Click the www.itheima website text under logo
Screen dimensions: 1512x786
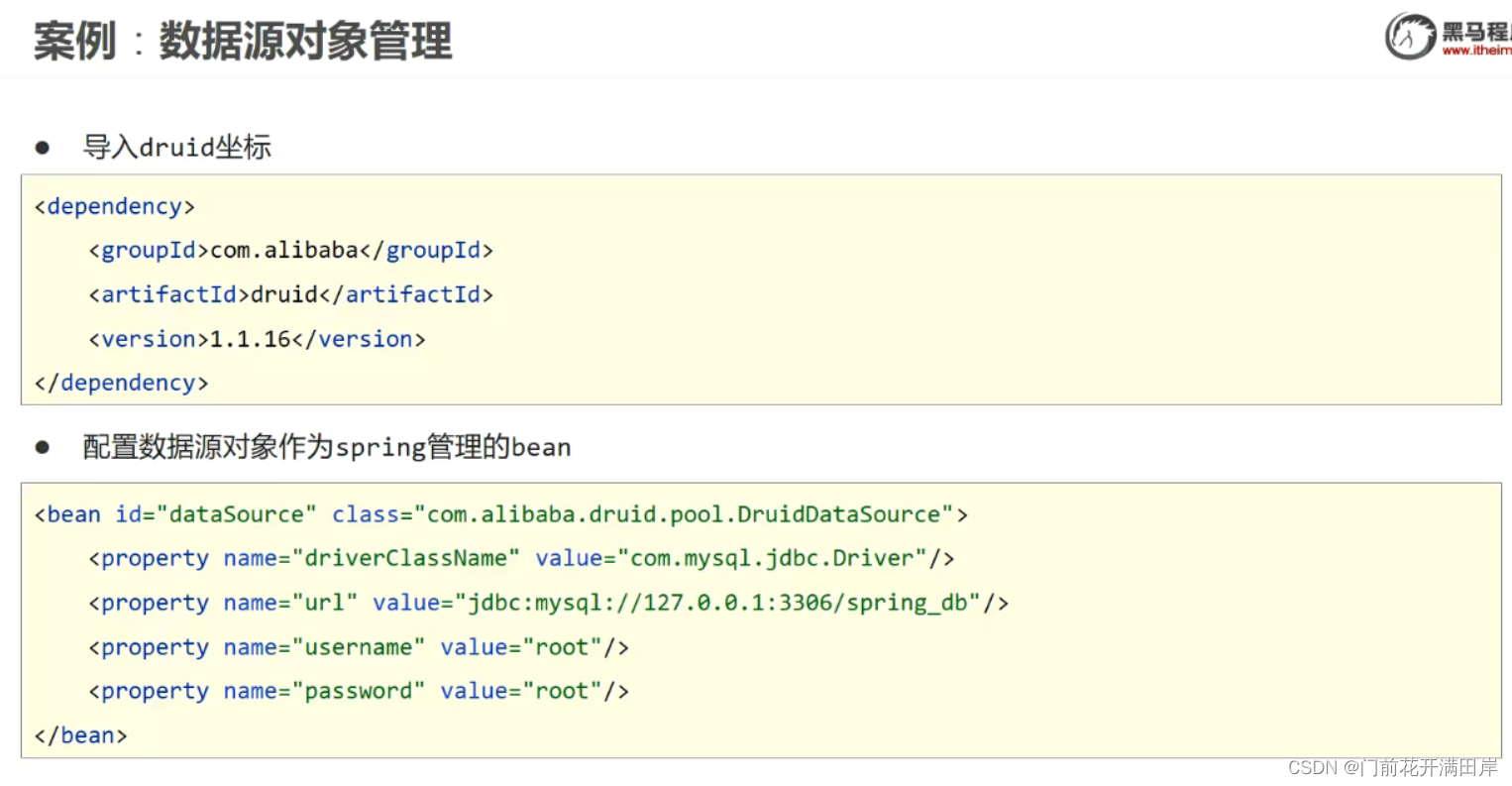pos(1476,51)
